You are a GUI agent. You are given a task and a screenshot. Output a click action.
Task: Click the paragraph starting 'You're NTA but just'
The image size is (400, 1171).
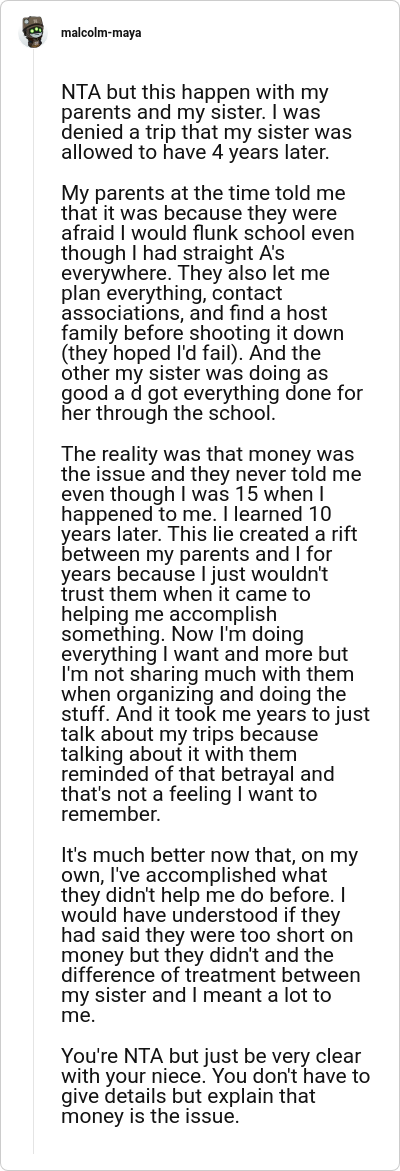tap(215, 1085)
